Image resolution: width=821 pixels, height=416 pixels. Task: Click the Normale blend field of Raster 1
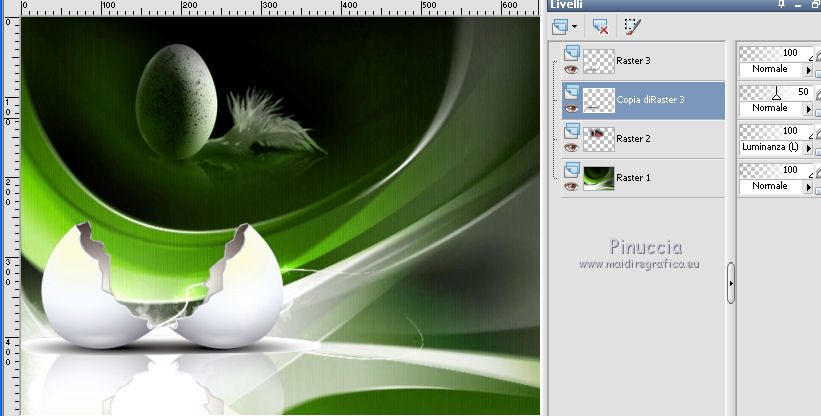pyautogui.click(x=771, y=187)
